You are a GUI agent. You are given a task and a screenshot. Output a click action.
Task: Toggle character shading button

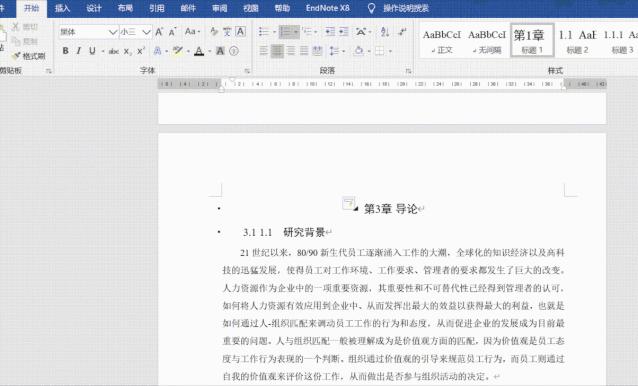pos(220,51)
